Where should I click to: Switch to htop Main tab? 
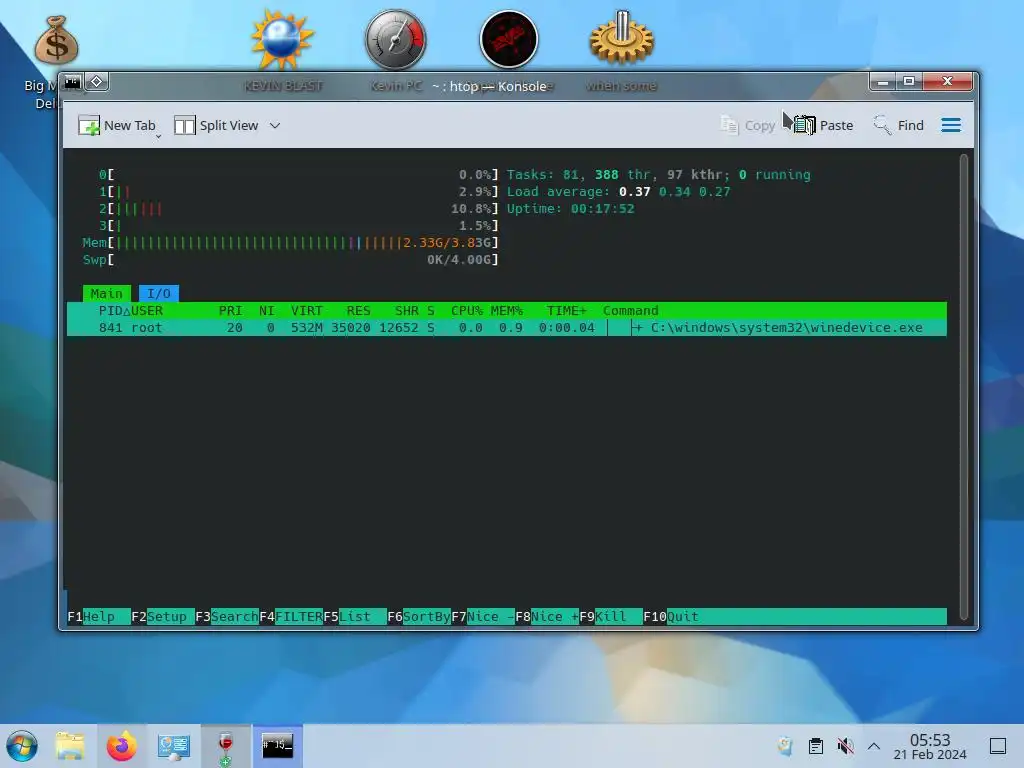pos(106,294)
